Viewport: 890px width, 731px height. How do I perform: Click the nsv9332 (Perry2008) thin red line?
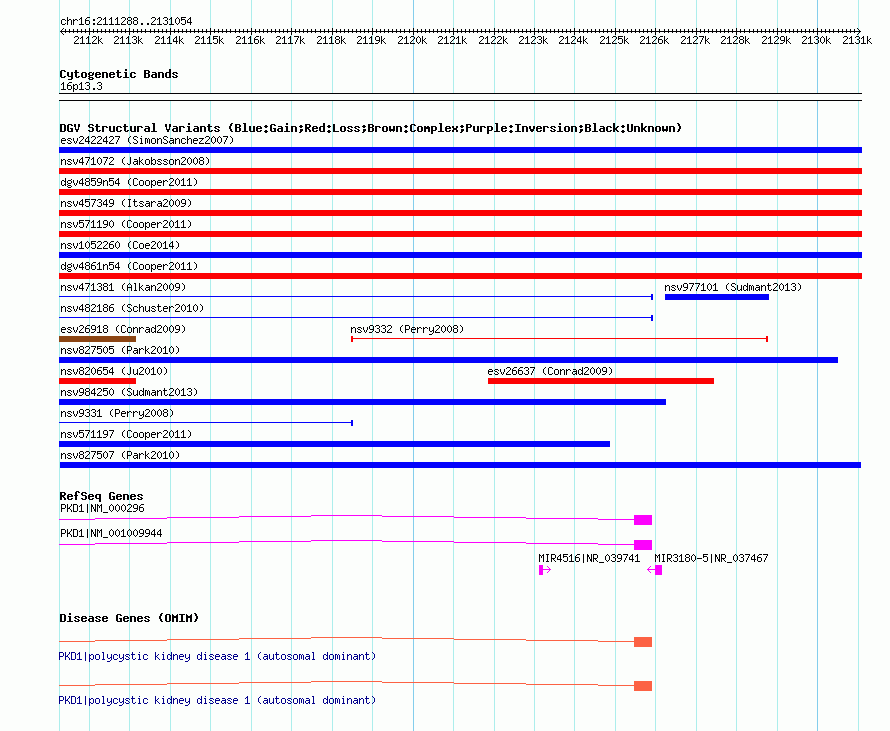(x=560, y=339)
